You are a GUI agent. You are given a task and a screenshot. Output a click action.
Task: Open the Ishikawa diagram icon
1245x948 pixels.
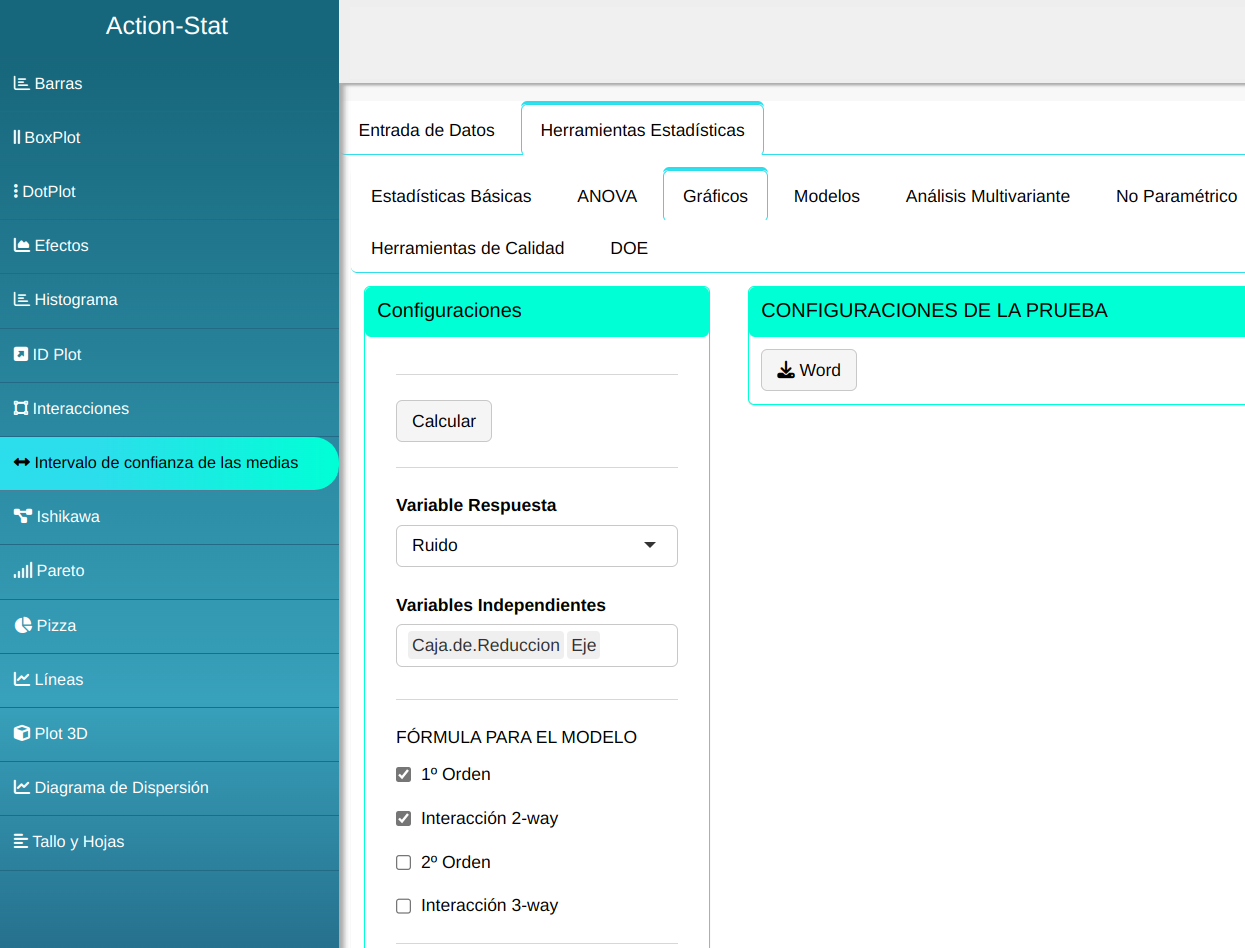pyautogui.click(x=22, y=517)
